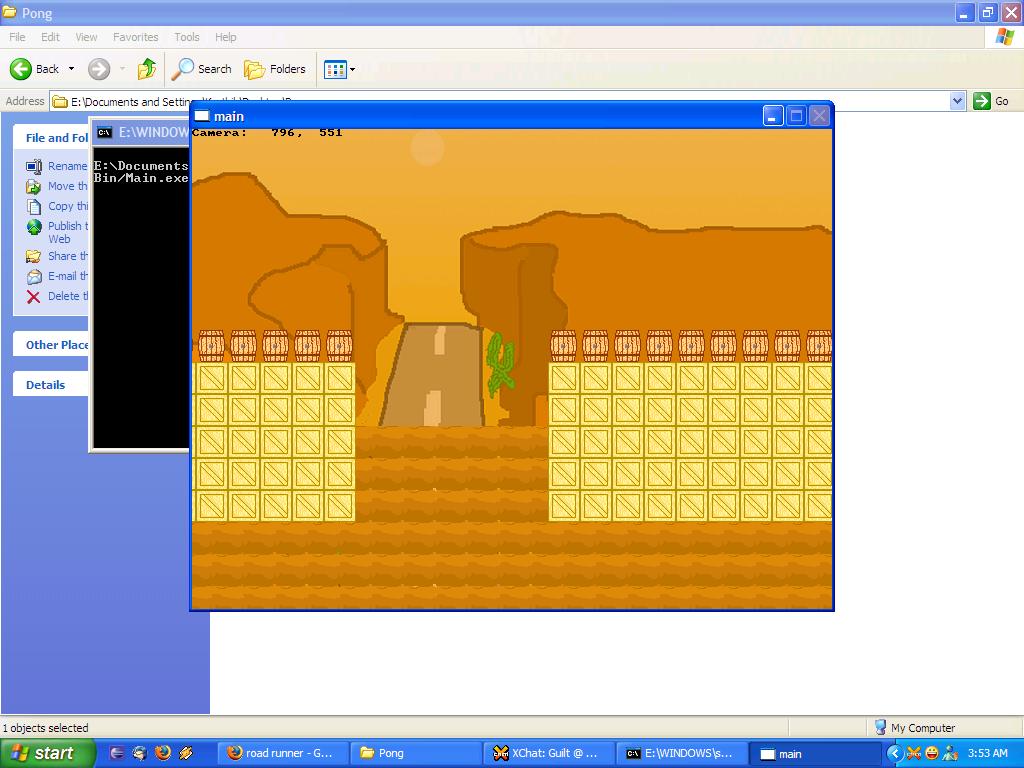Click the Share this file icon
The height and width of the screenshot is (768, 1024).
(x=35, y=256)
